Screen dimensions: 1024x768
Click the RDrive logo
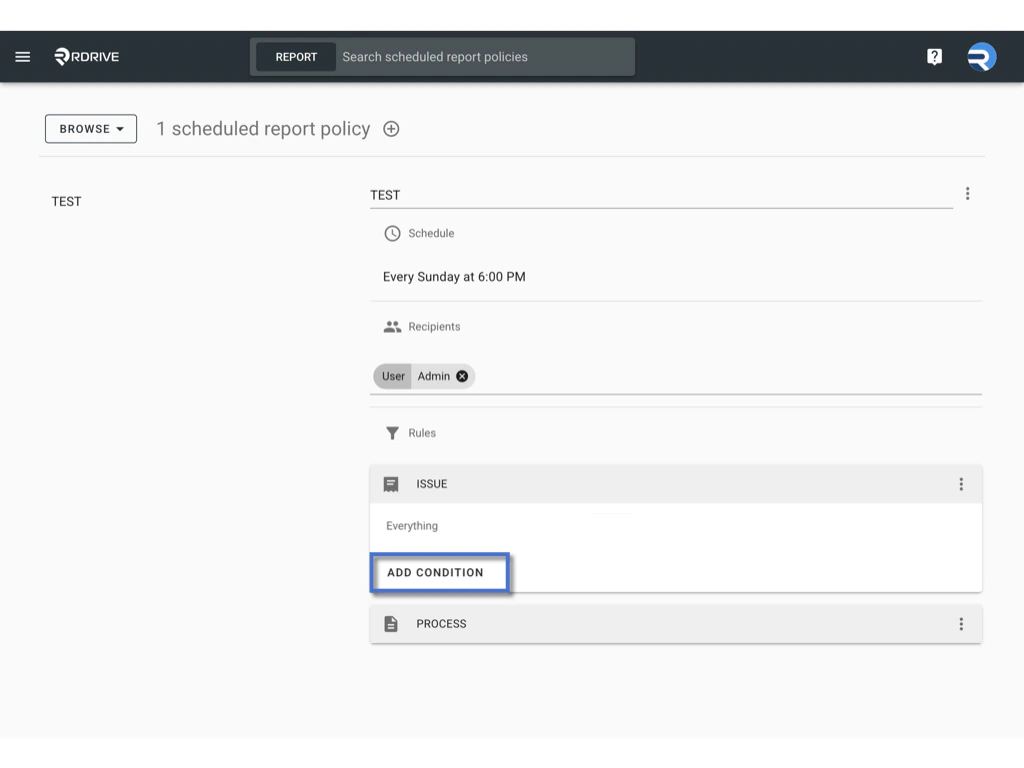tap(85, 56)
